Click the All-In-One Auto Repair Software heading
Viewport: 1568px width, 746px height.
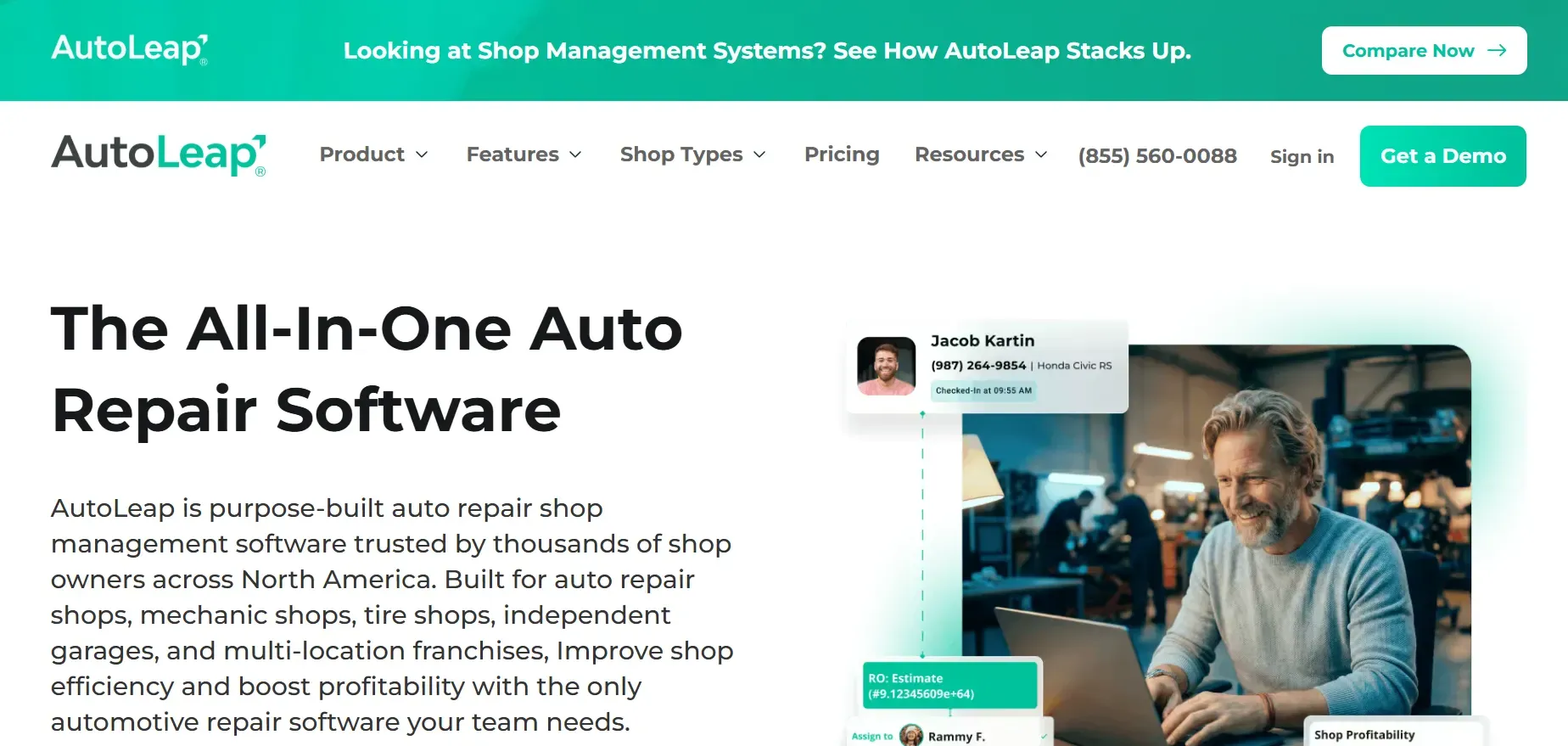point(367,369)
